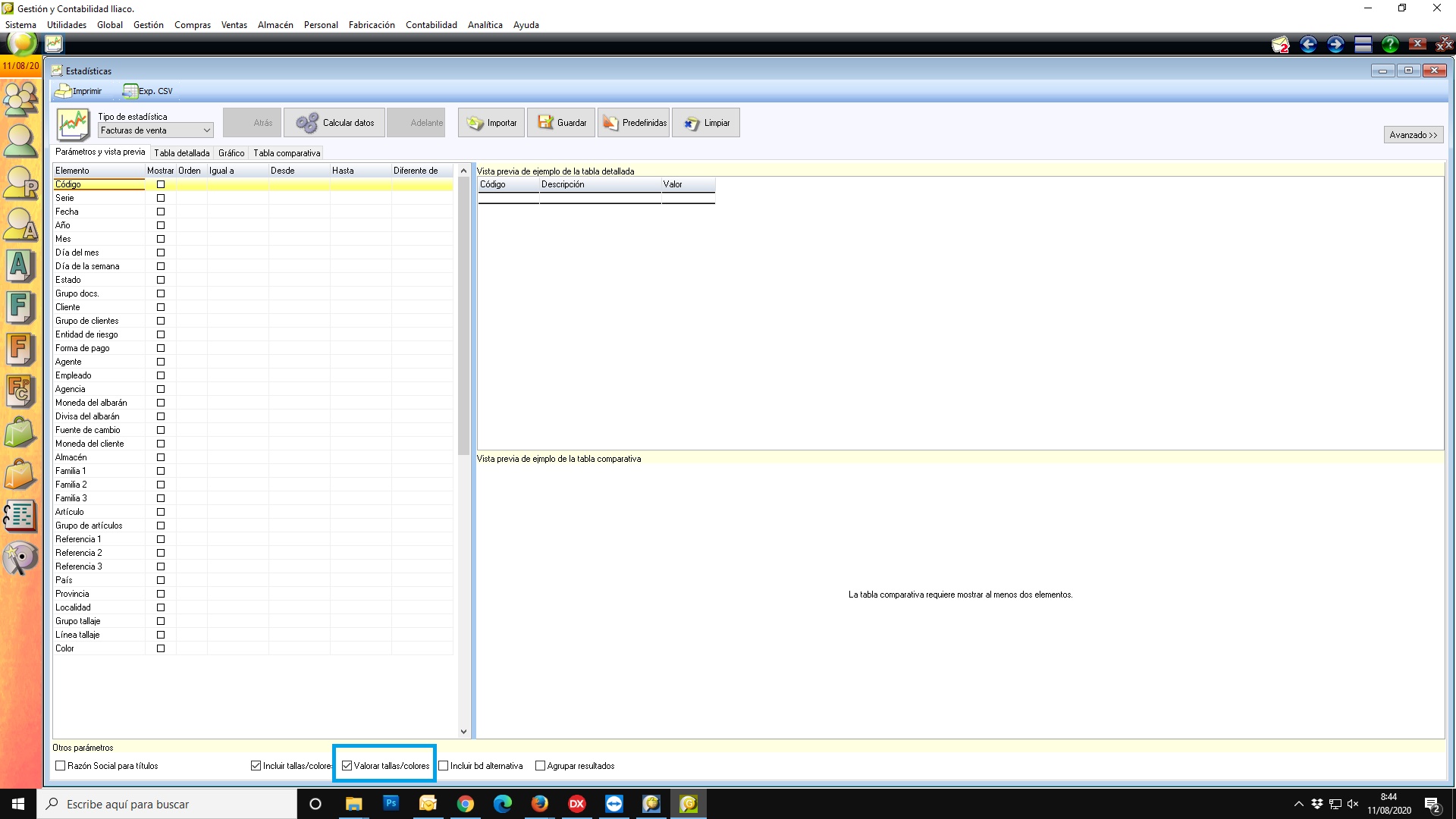
Task: Tick the Mostrar checkbox for Código
Action: click(161, 184)
